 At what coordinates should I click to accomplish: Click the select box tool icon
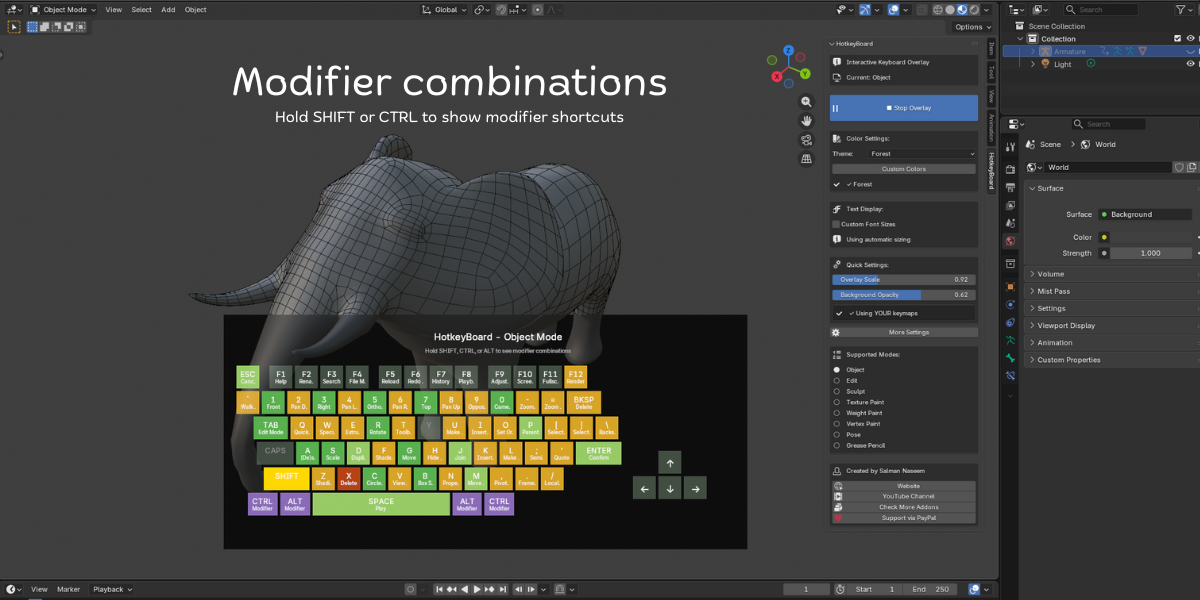click(x=15, y=27)
